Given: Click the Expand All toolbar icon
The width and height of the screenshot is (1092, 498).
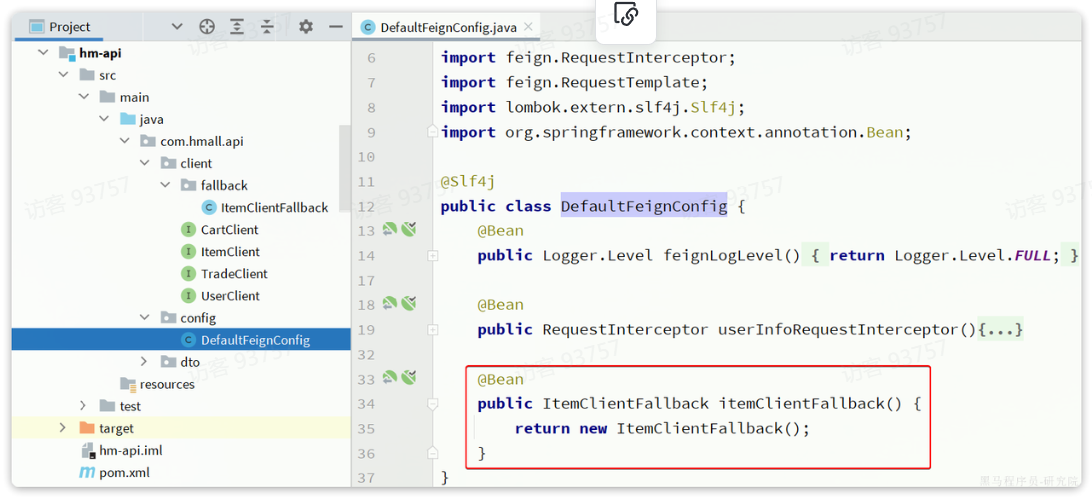Looking at the screenshot, I should coord(237,27).
